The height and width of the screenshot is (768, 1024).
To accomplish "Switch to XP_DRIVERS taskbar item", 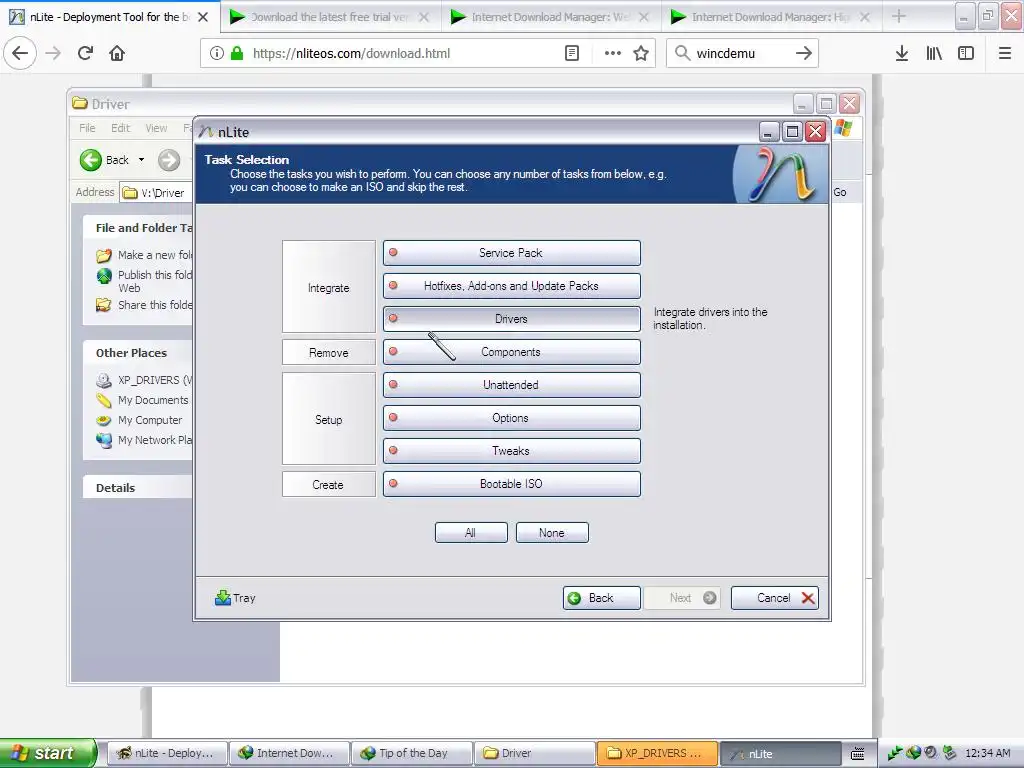I will (657, 754).
